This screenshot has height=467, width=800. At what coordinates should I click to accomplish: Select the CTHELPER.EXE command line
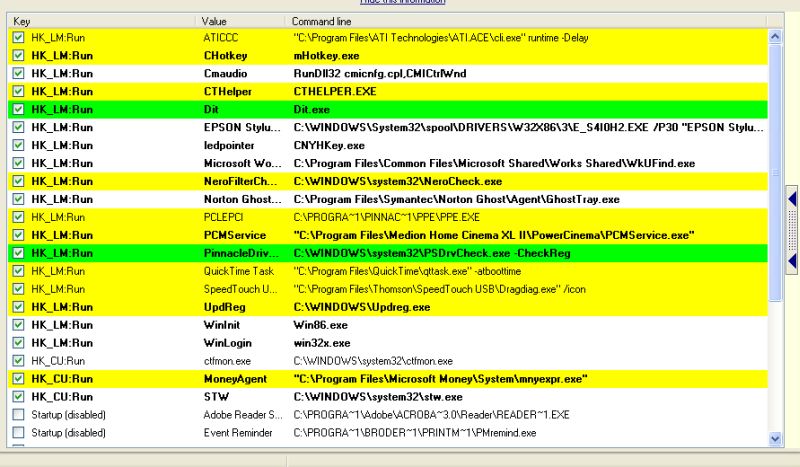coord(335,91)
